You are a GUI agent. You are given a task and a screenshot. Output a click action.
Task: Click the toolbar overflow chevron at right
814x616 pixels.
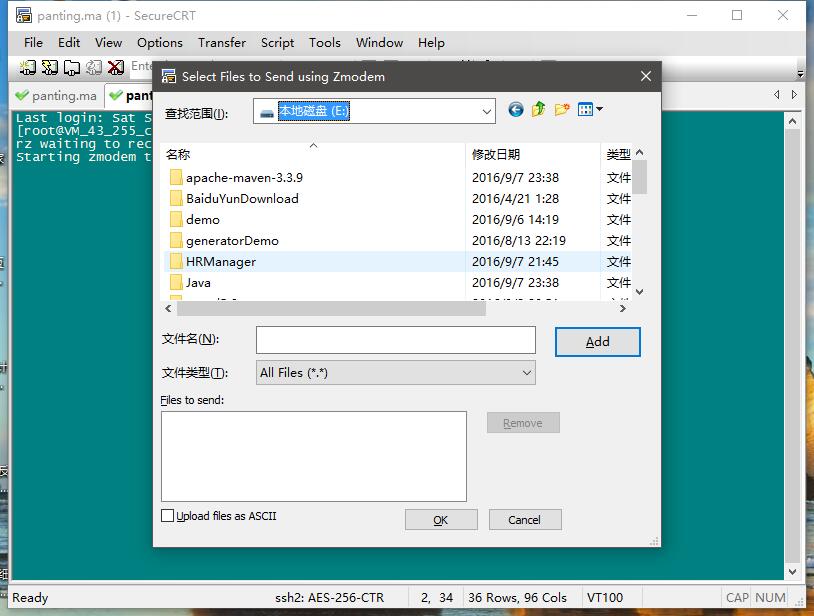pyautogui.click(x=800, y=74)
